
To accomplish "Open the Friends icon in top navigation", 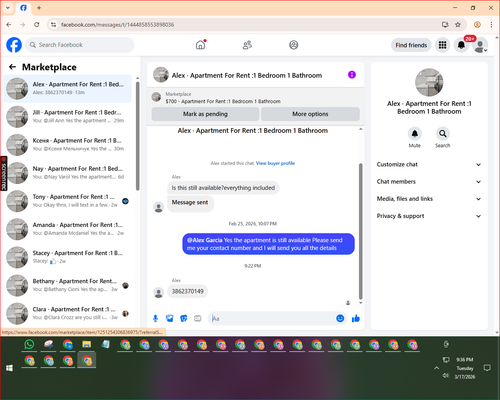I will pyautogui.click(x=247, y=45).
